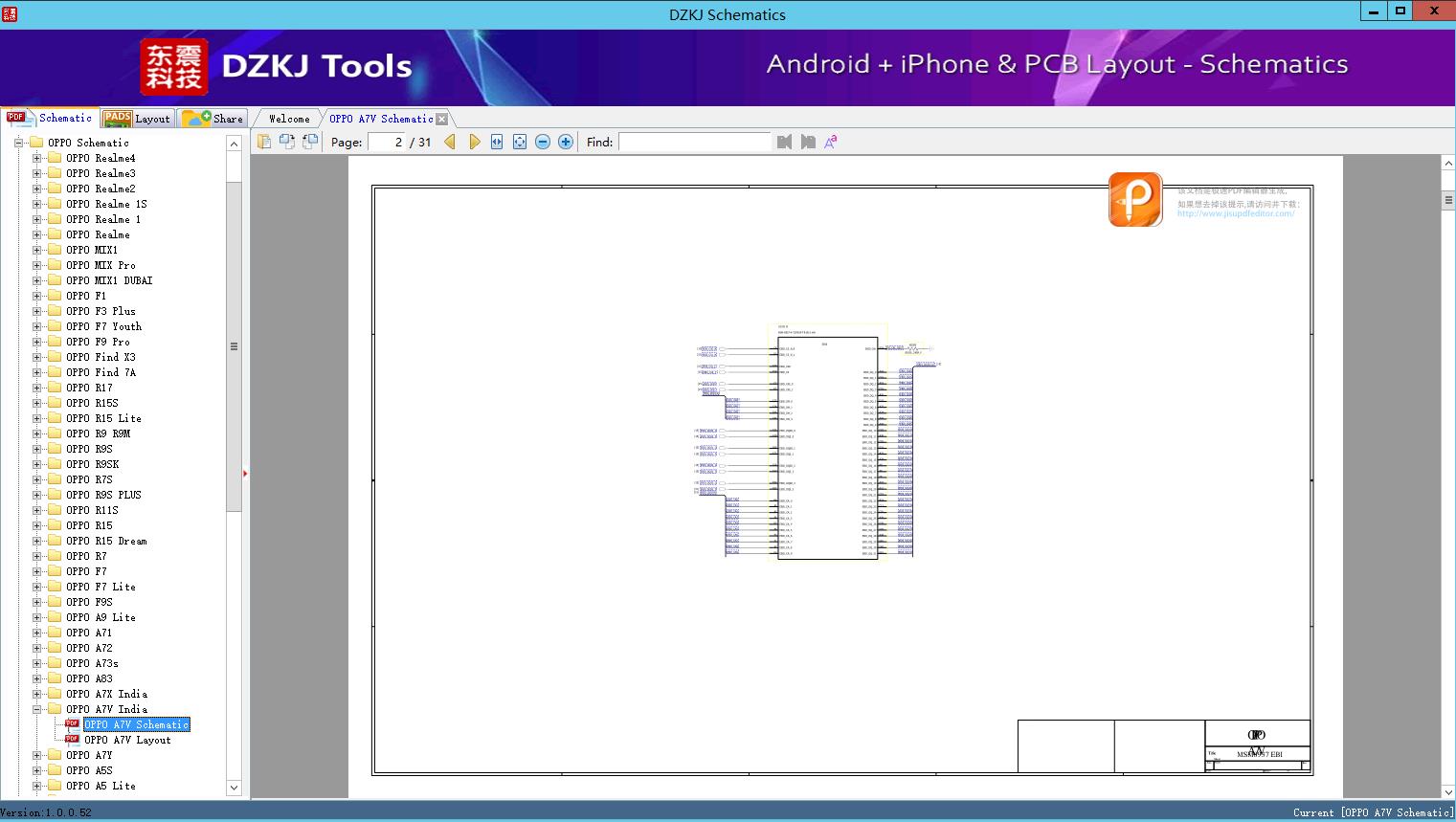Select the OPPO R9SK tree item
The image size is (1456, 822).
coord(92,464)
